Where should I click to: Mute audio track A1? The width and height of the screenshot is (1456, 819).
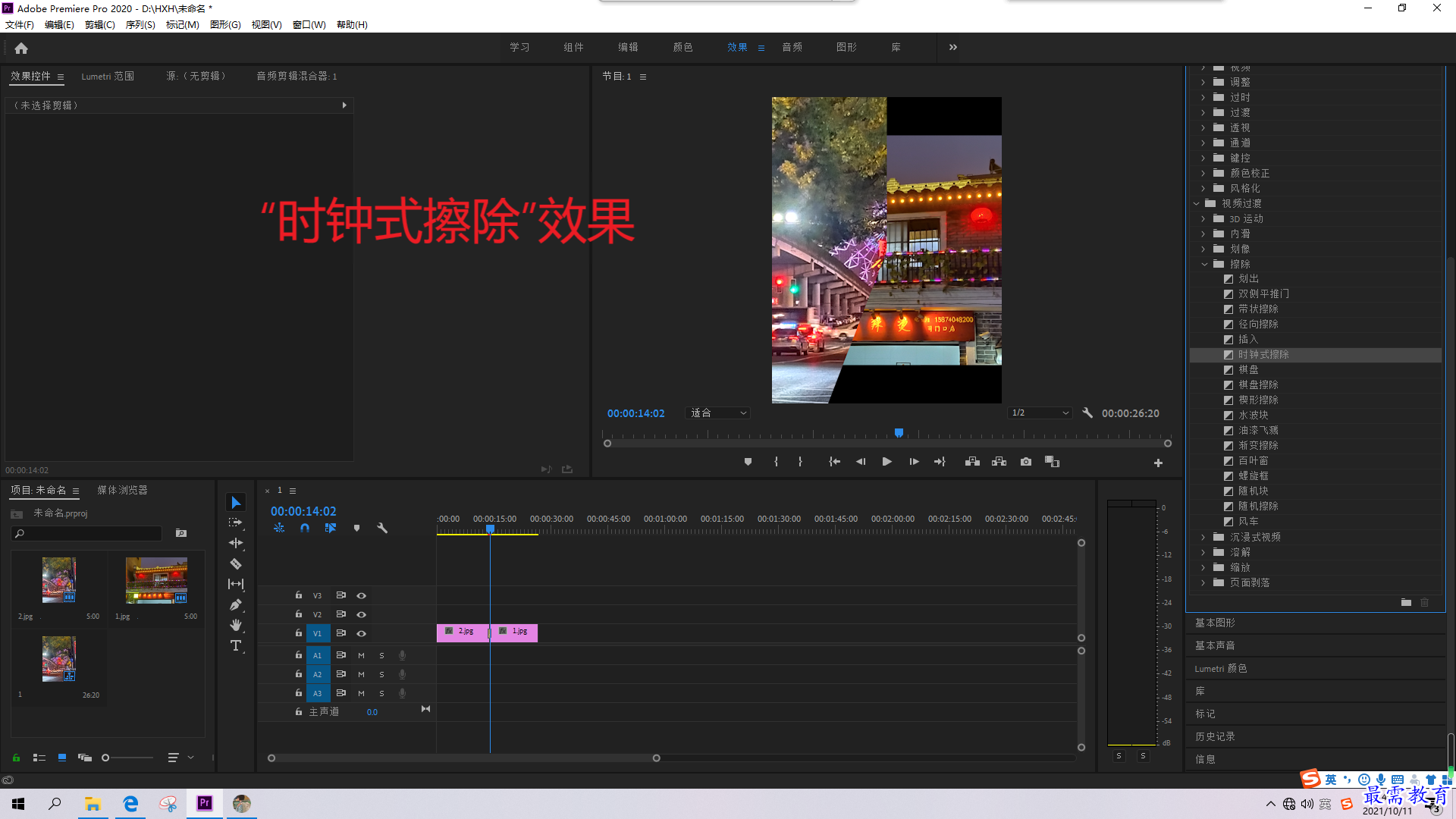coord(361,655)
